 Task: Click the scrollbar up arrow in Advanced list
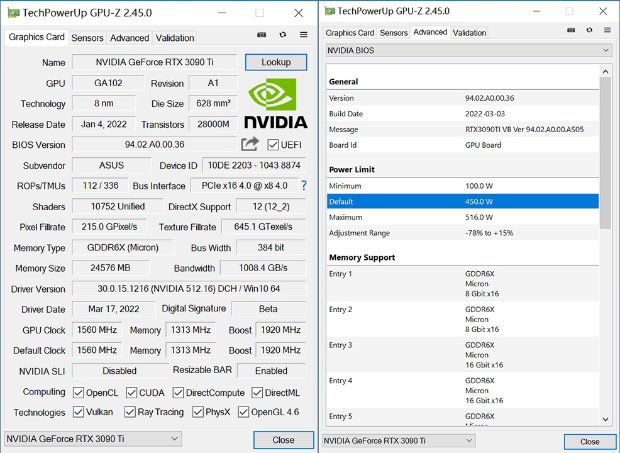605,72
